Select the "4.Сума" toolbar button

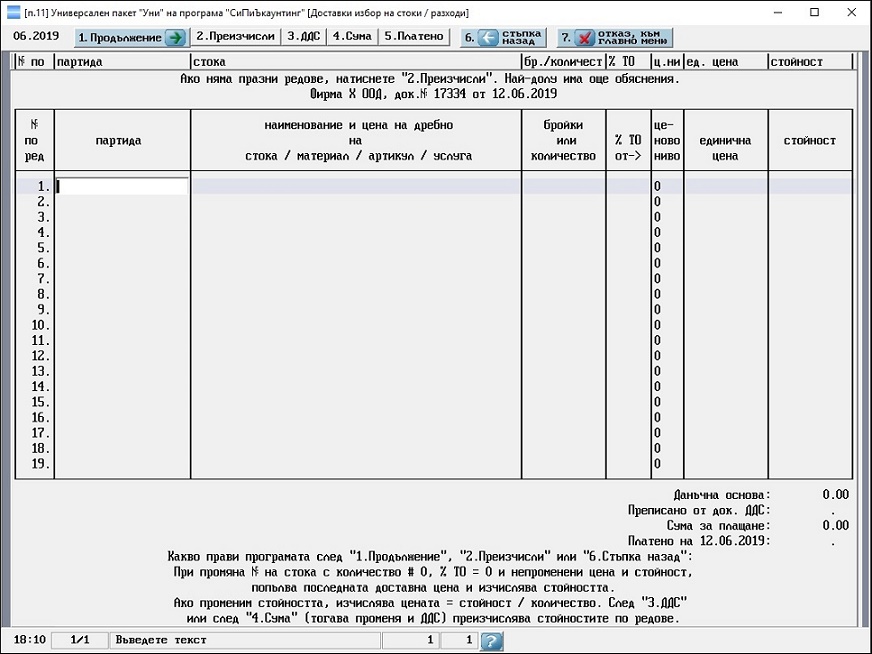(x=352, y=37)
